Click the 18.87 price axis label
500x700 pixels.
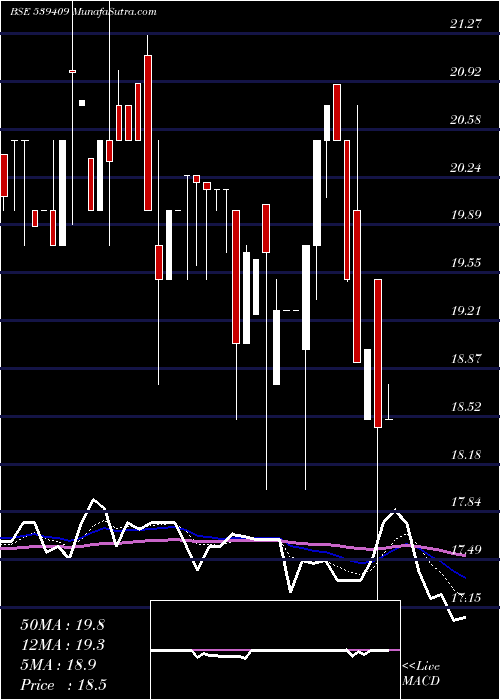click(466, 358)
